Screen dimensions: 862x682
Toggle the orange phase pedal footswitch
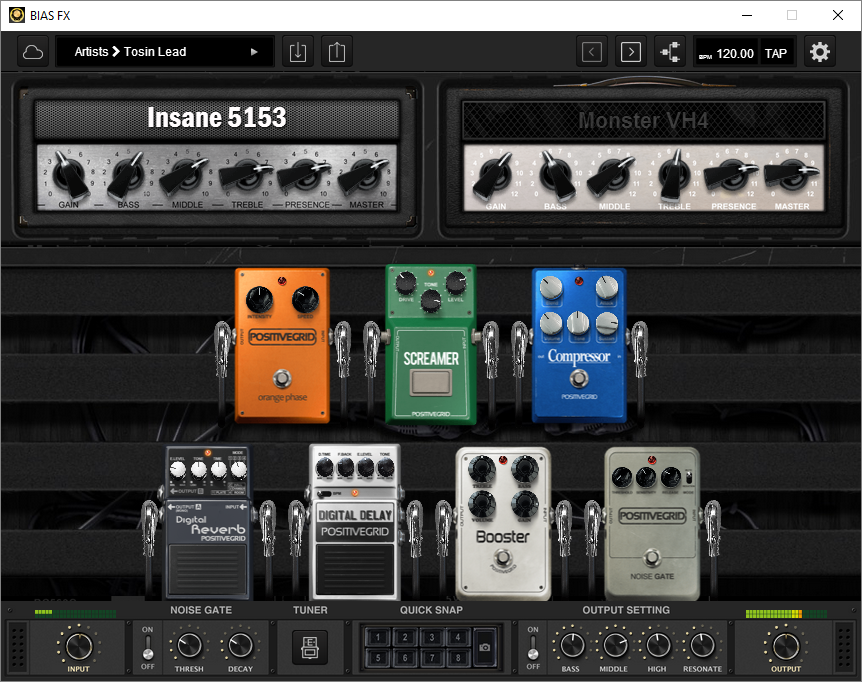[x=282, y=378]
